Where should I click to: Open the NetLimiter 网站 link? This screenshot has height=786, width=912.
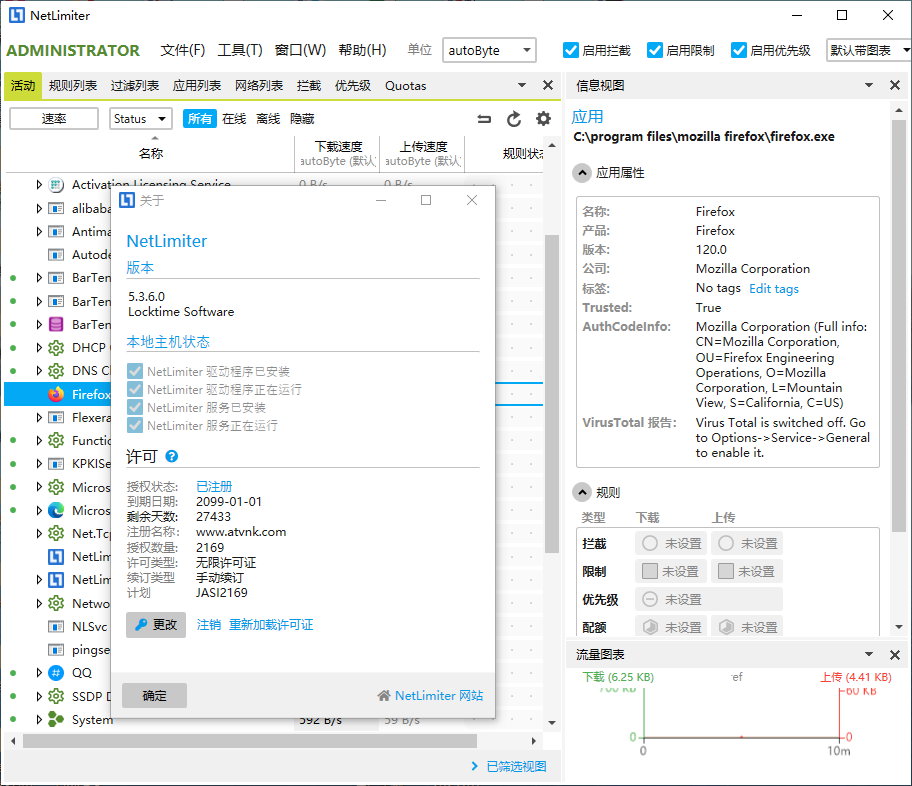click(439, 696)
